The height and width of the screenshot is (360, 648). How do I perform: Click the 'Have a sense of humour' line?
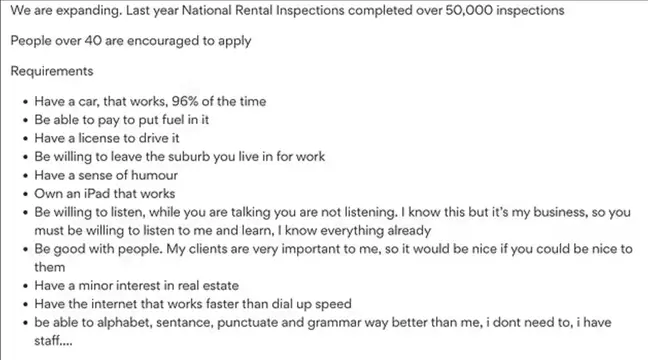point(106,175)
